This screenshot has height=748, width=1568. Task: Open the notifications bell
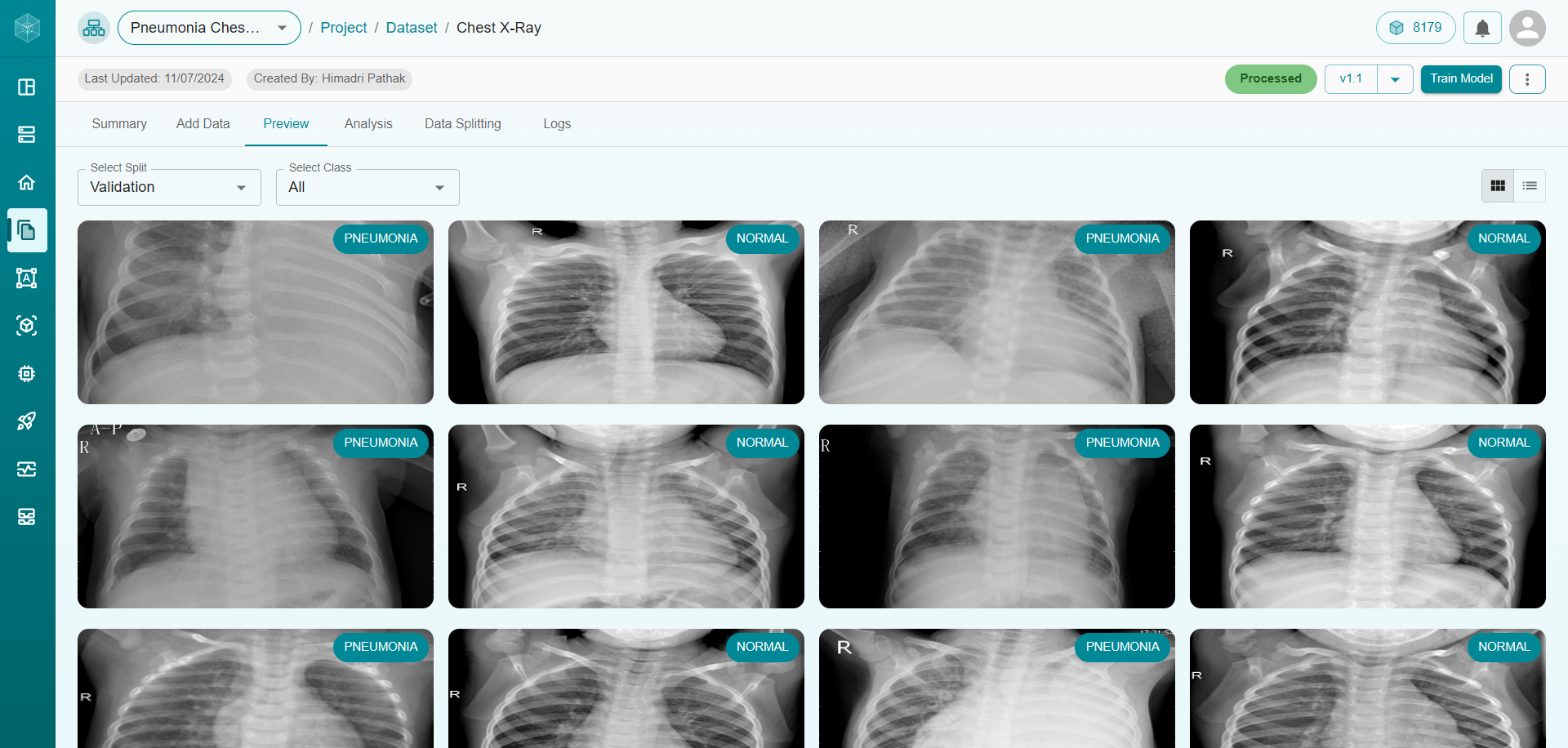click(1482, 28)
